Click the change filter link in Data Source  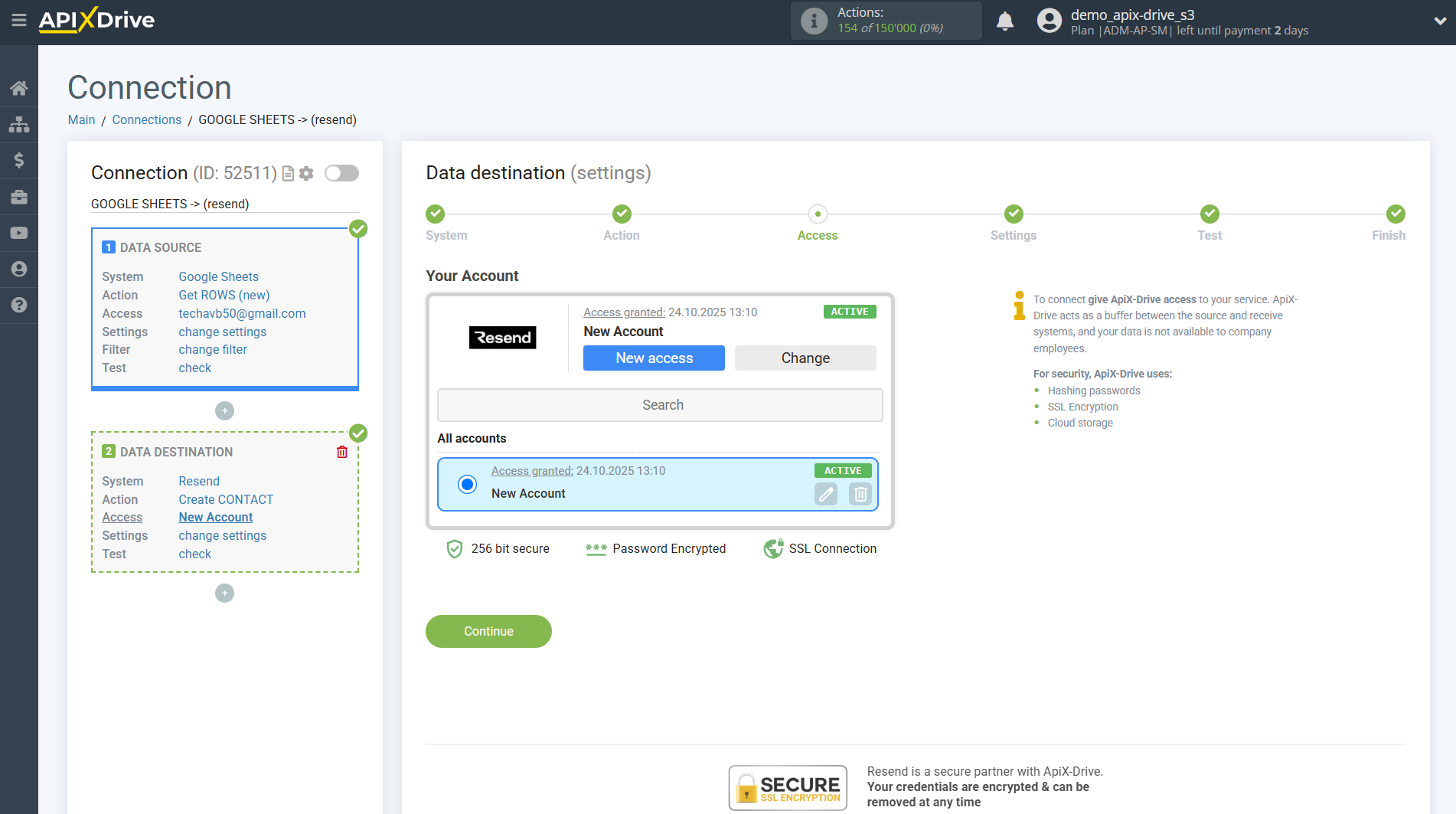coord(212,349)
